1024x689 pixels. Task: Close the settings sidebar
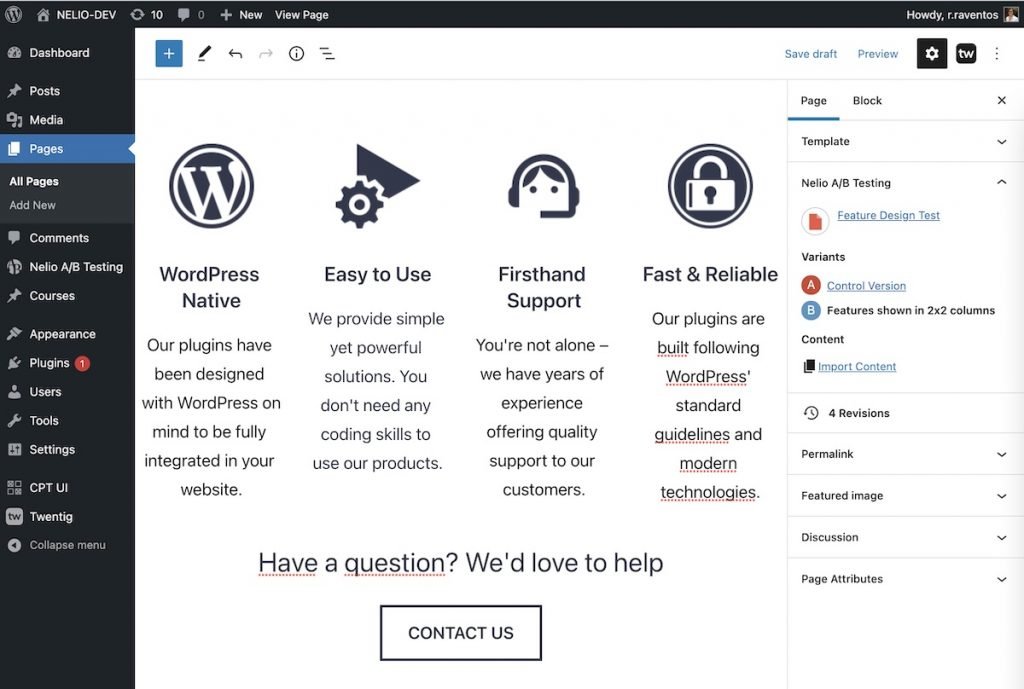coord(1002,101)
